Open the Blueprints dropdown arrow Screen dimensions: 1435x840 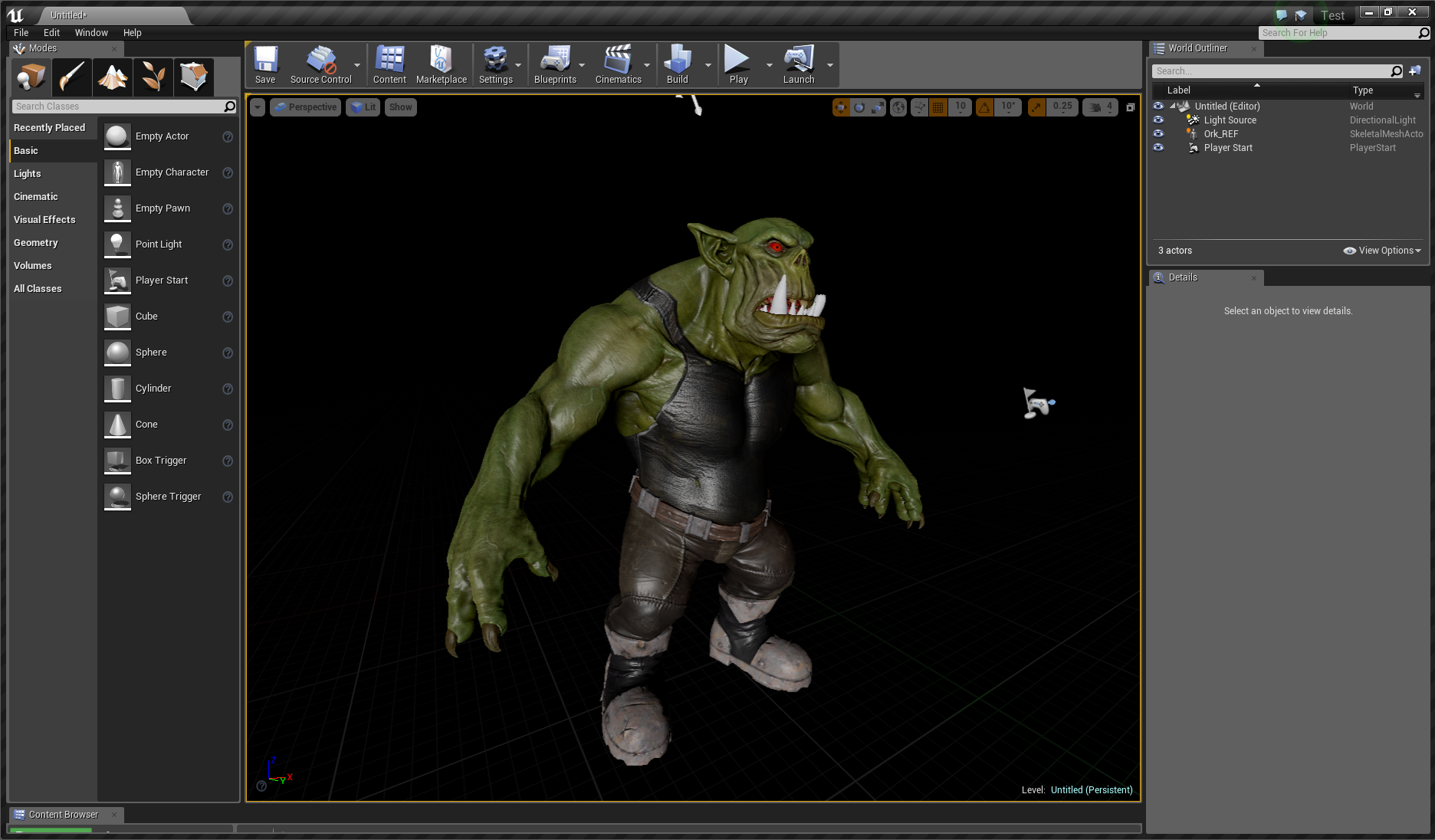pos(582,65)
